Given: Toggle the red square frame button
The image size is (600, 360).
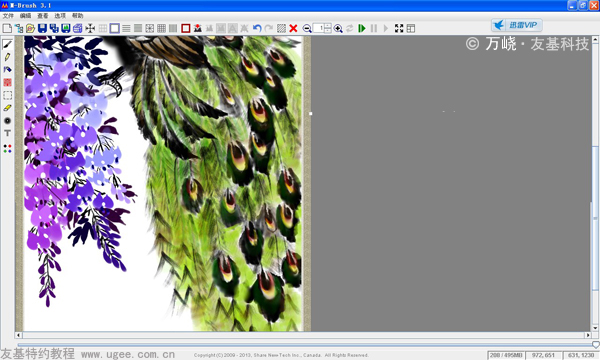Looking at the screenshot, I should pyautogui.click(x=186, y=28).
